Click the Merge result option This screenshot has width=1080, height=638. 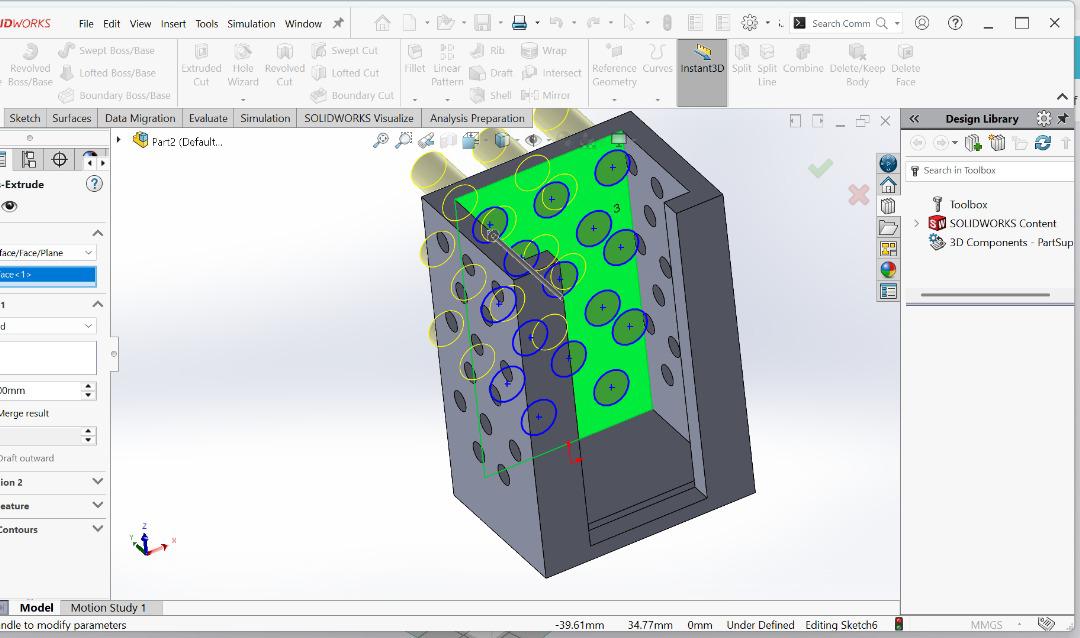click(24, 413)
